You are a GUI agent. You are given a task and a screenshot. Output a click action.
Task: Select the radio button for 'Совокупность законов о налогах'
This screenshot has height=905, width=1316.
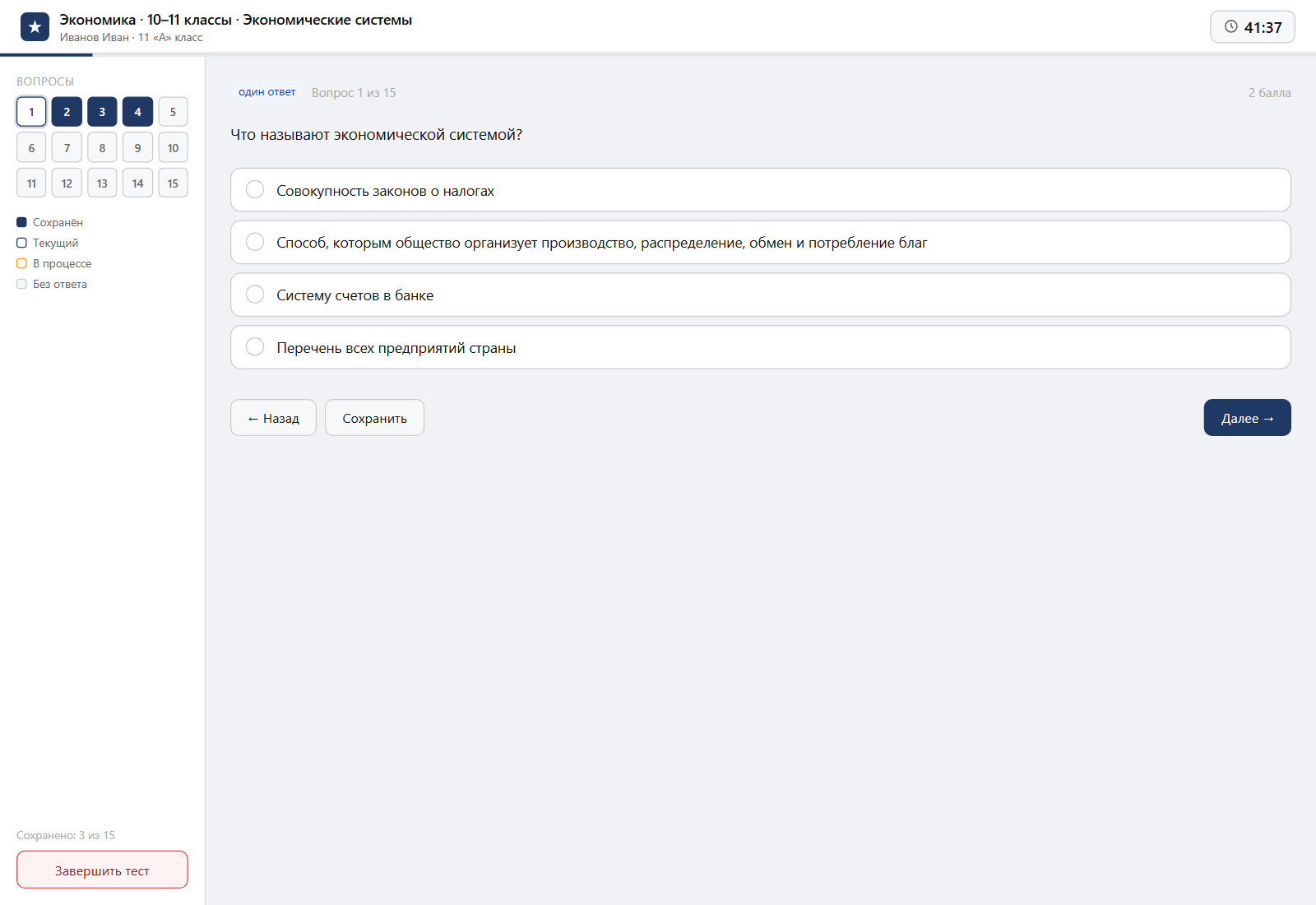tap(255, 190)
